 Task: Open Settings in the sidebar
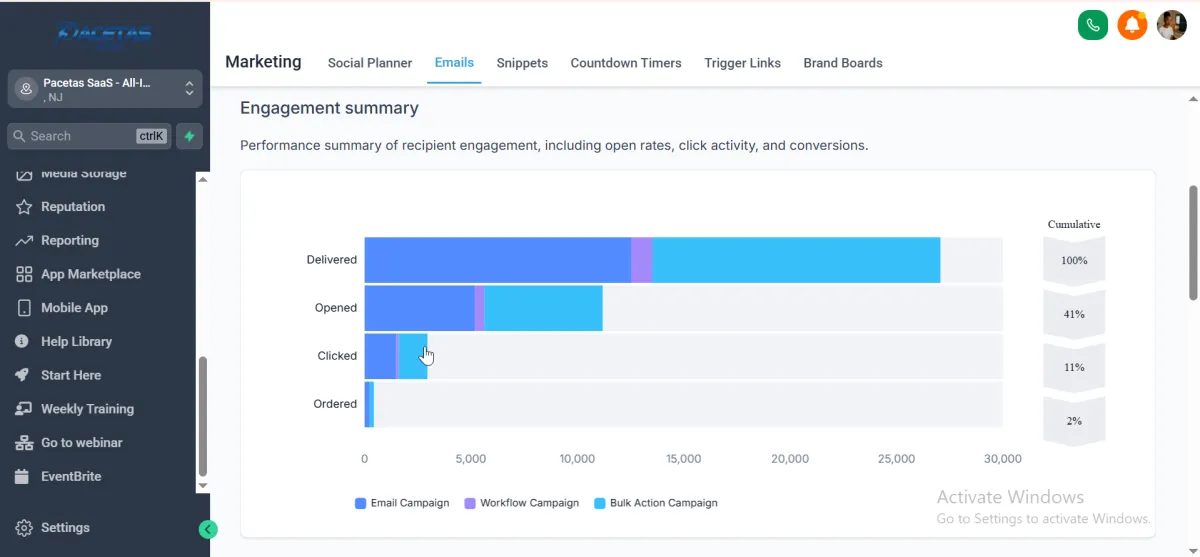(65, 528)
